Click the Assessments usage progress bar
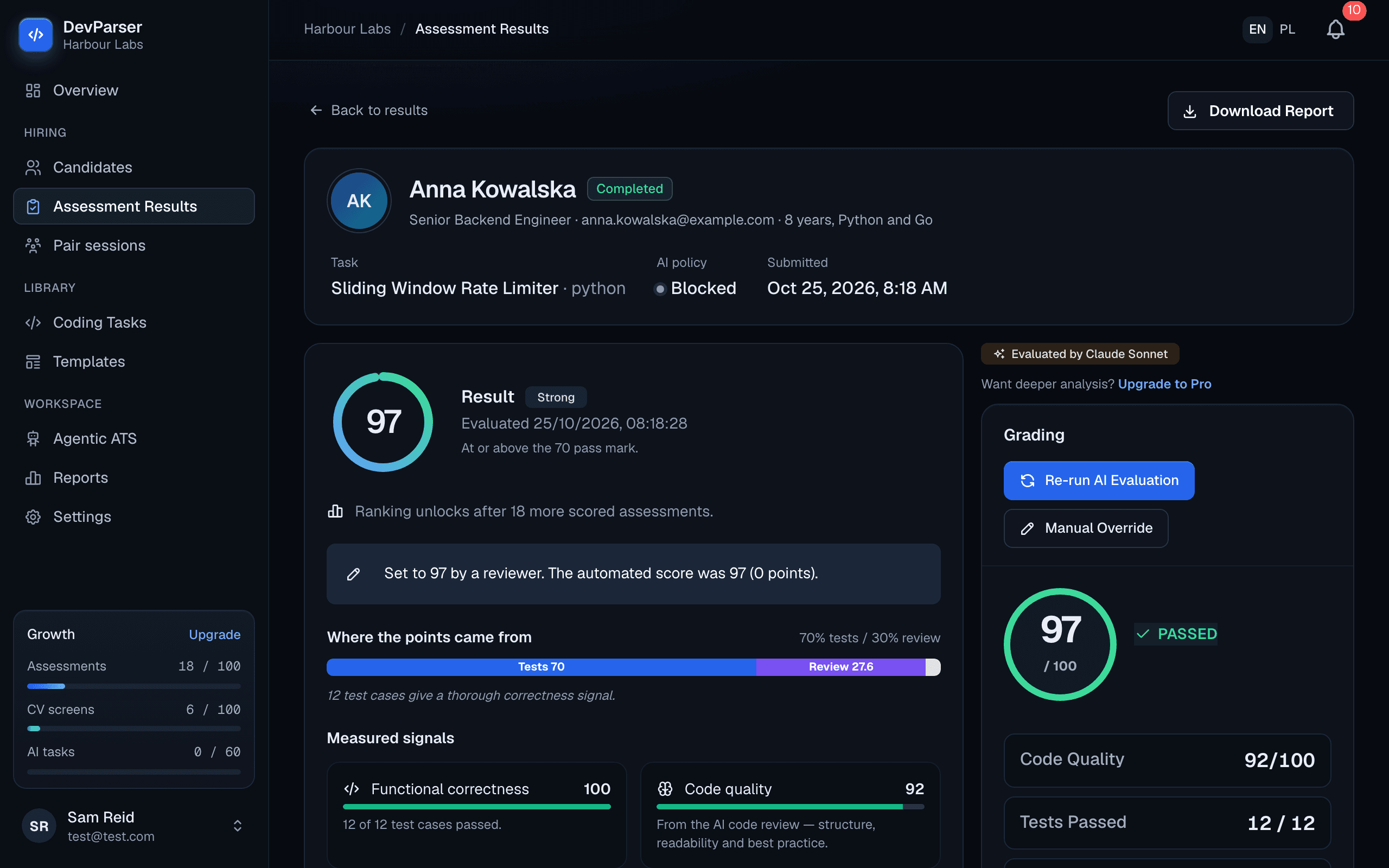 click(133, 686)
